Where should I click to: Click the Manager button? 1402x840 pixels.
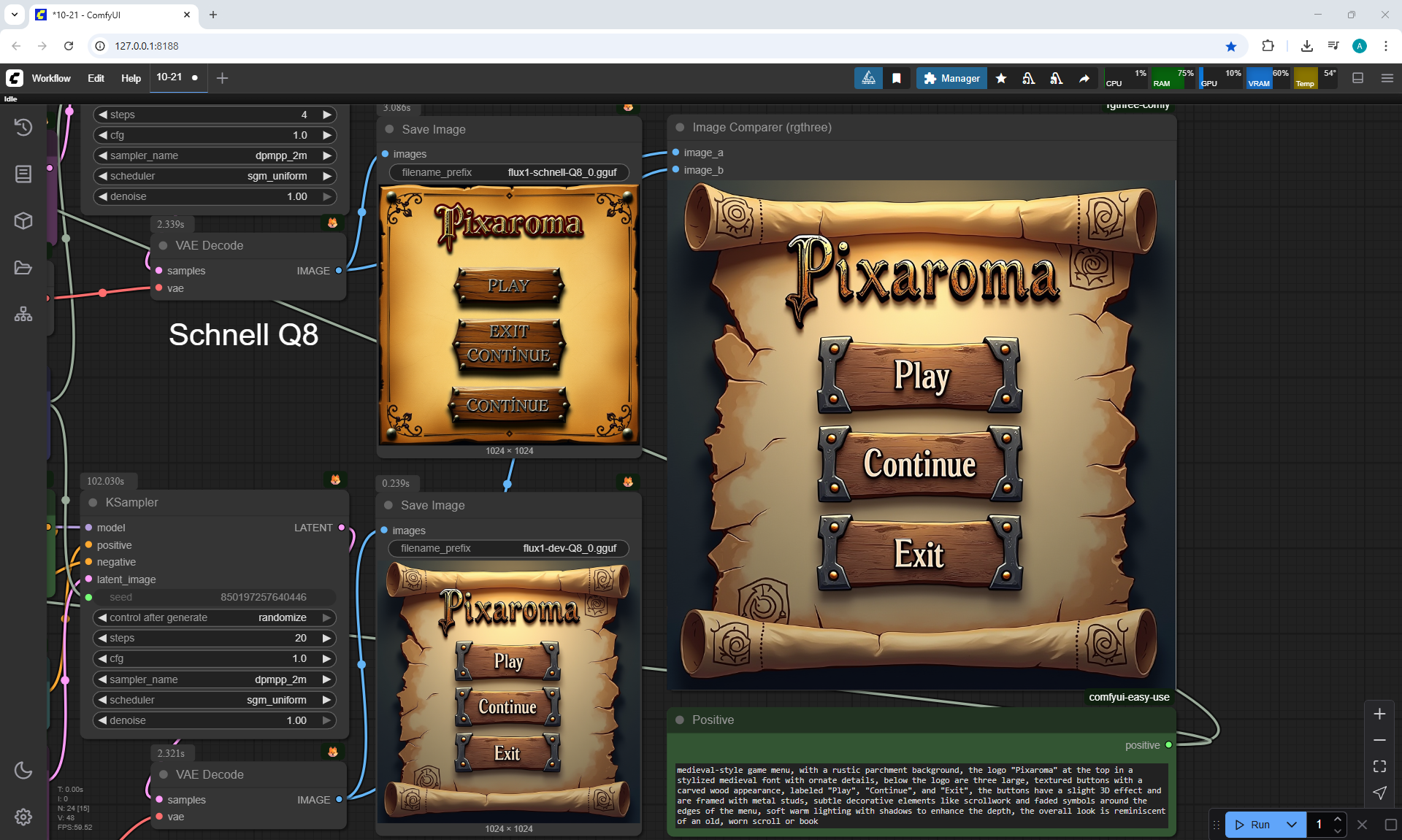(951, 78)
